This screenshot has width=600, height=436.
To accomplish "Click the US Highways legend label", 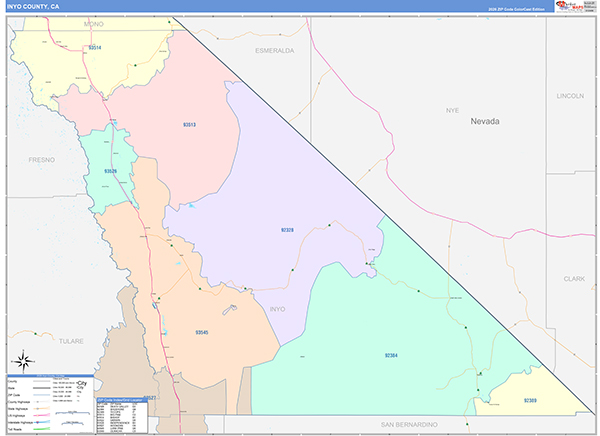I will click(16, 416).
